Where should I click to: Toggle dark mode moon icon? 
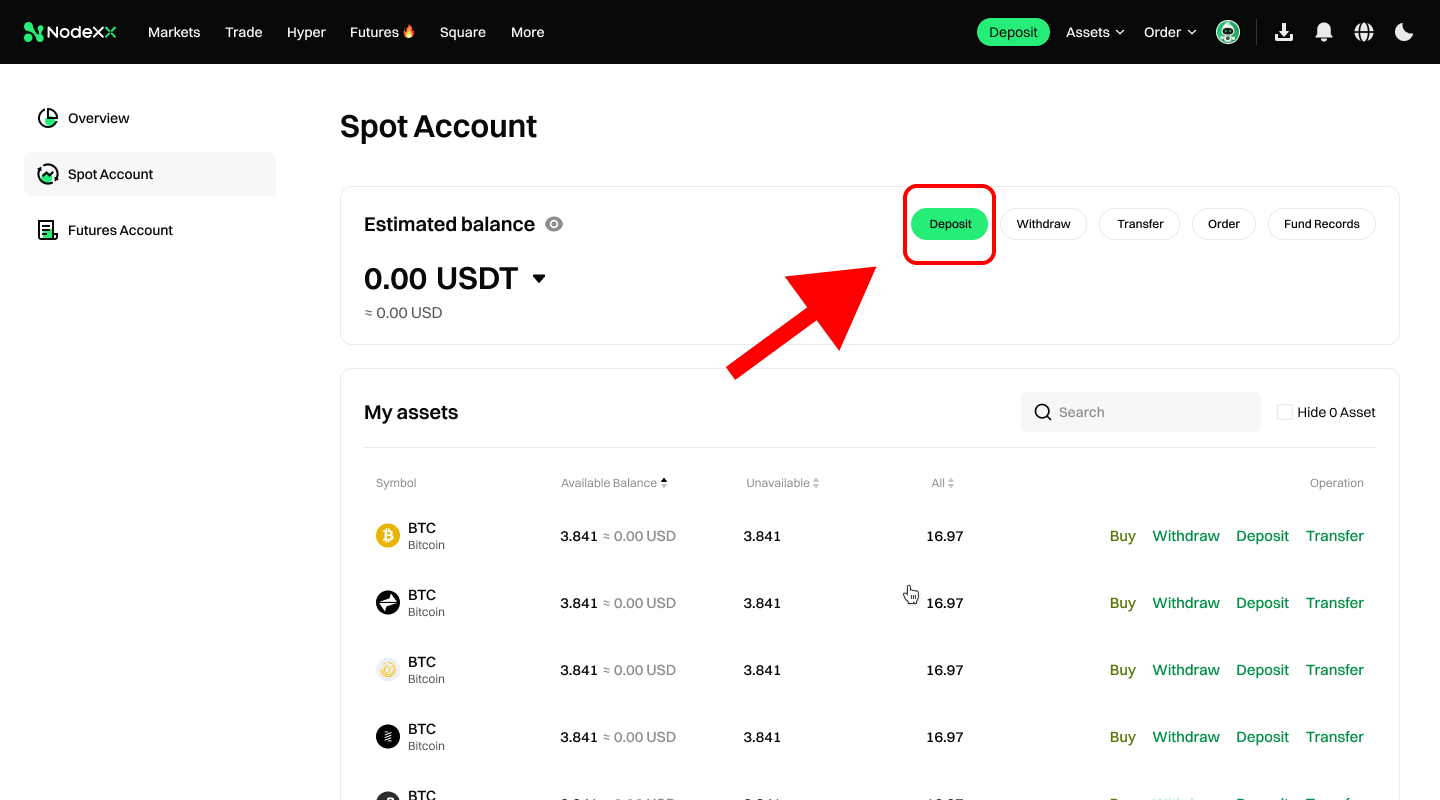pos(1404,32)
